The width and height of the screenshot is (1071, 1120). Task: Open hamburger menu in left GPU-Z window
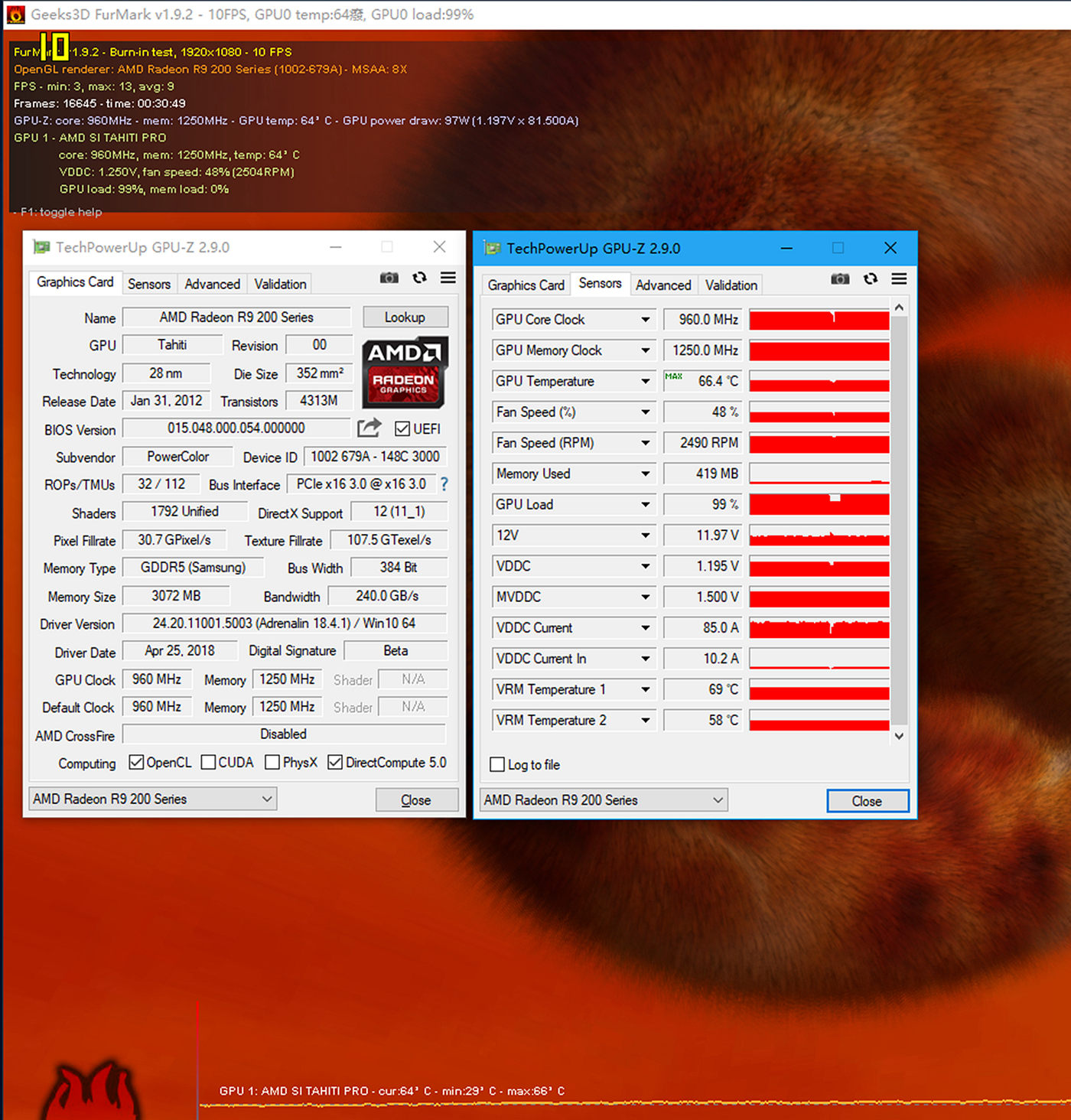[448, 278]
